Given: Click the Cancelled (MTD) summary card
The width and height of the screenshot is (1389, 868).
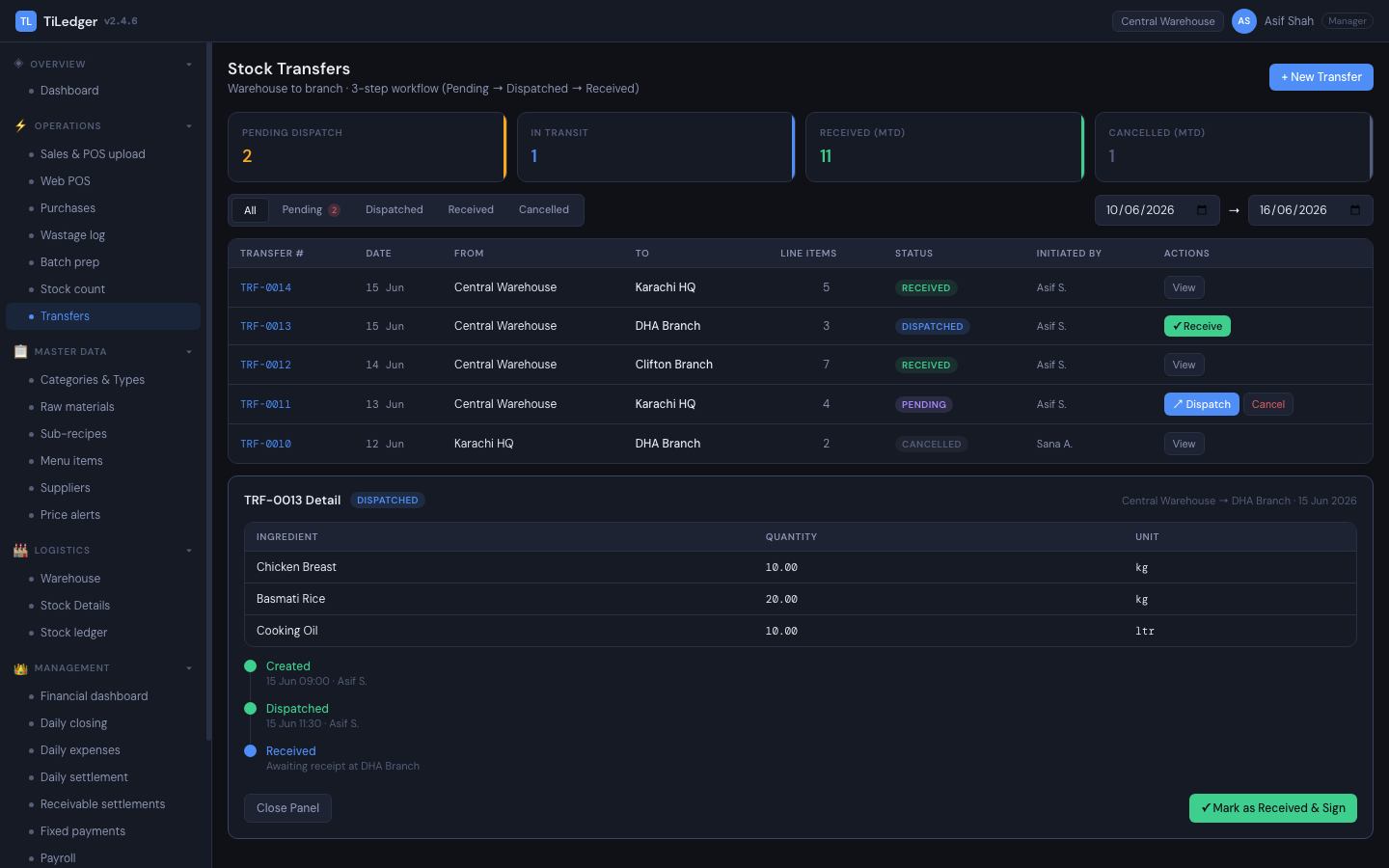Looking at the screenshot, I should [x=1234, y=147].
